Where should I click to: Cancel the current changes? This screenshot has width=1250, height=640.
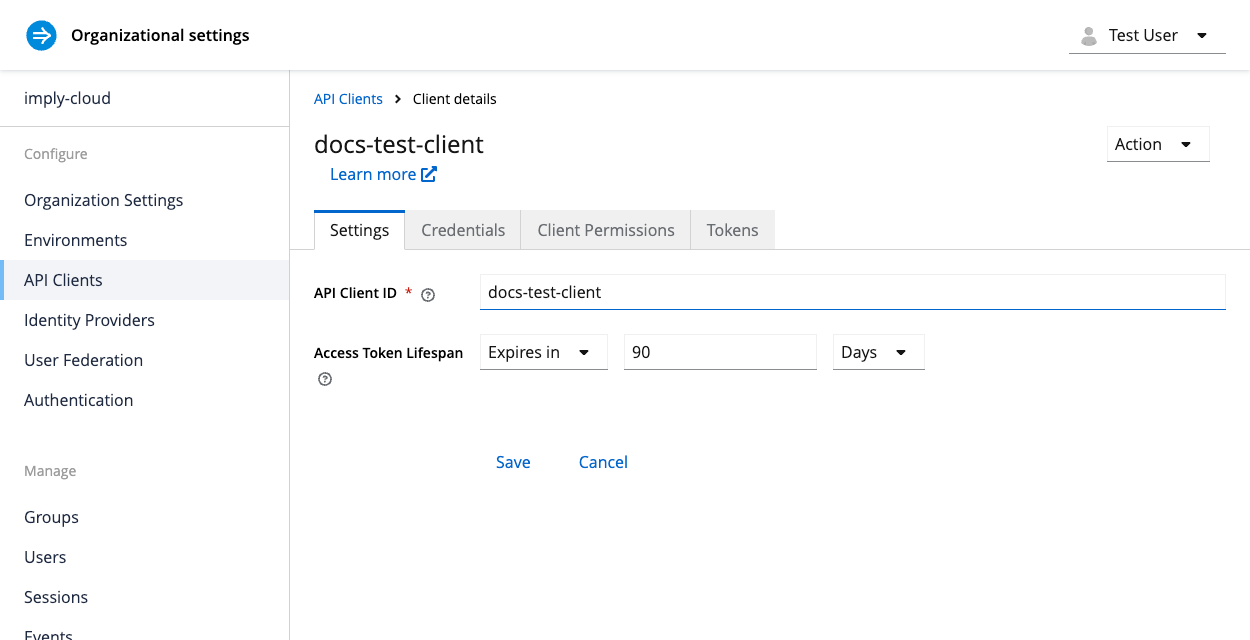pyautogui.click(x=603, y=462)
